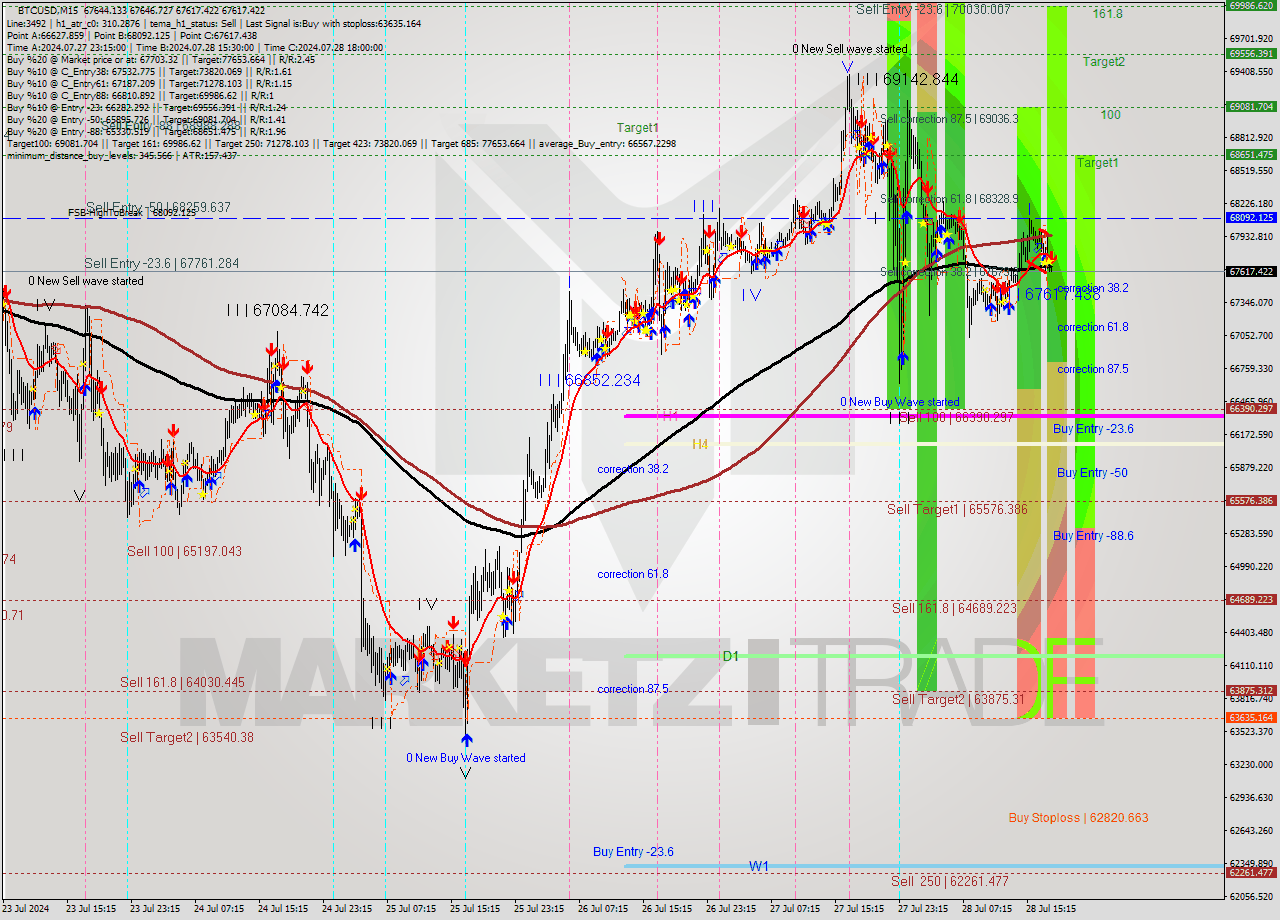Click the '23 Jul 2024' time axis label
Image resolution: width=1280 pixels, height=920 pixels.
[27, 909]
